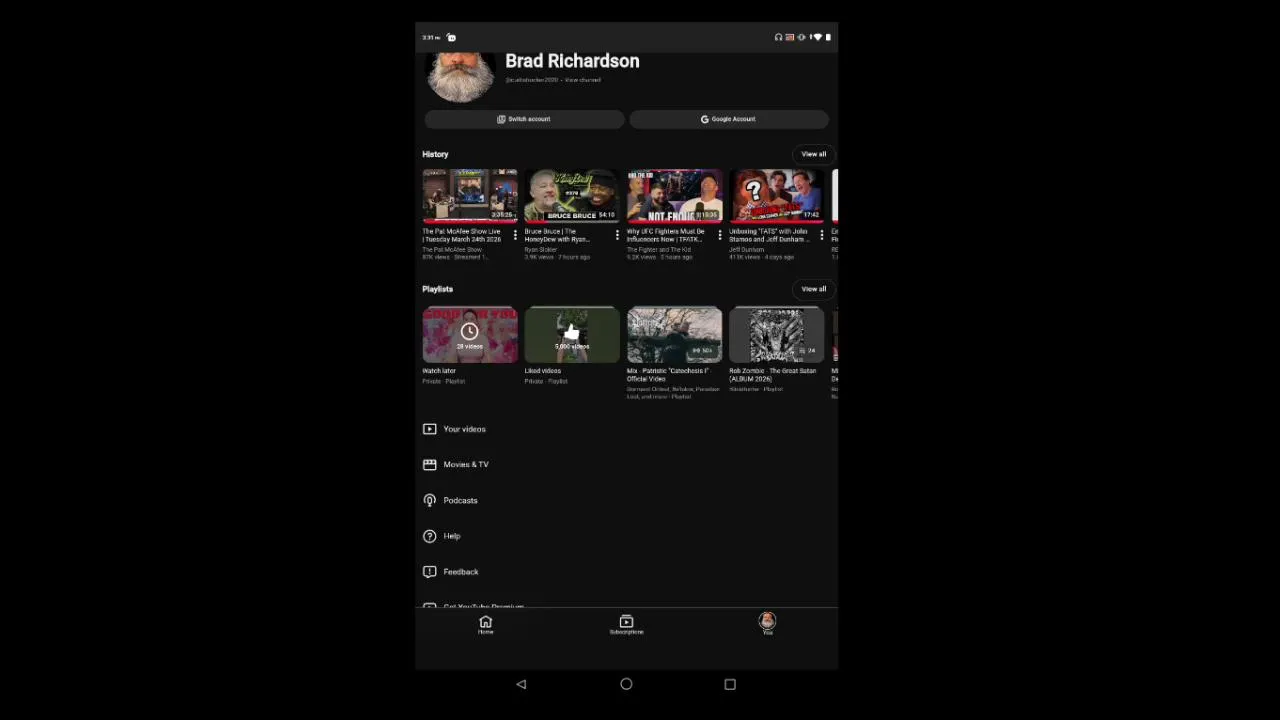Open Why UFC Fighters video thumbnail

tap(674, 196)
